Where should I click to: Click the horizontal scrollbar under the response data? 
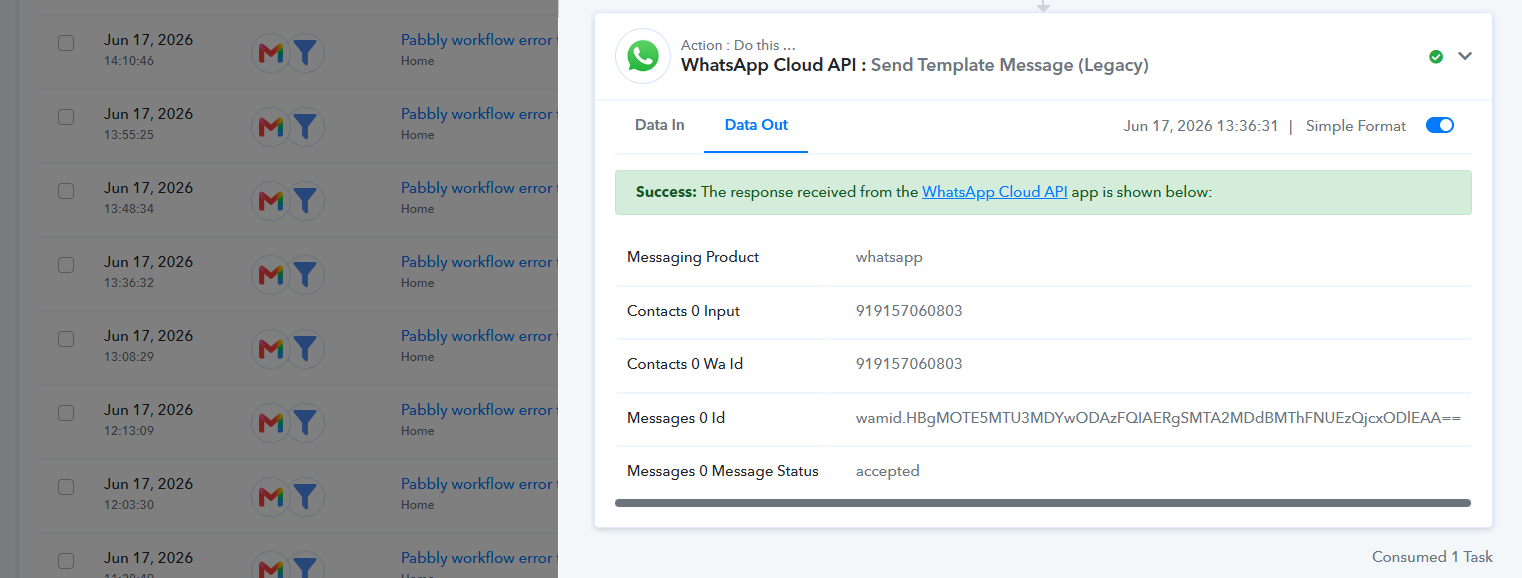click(x=1043, y=503)
